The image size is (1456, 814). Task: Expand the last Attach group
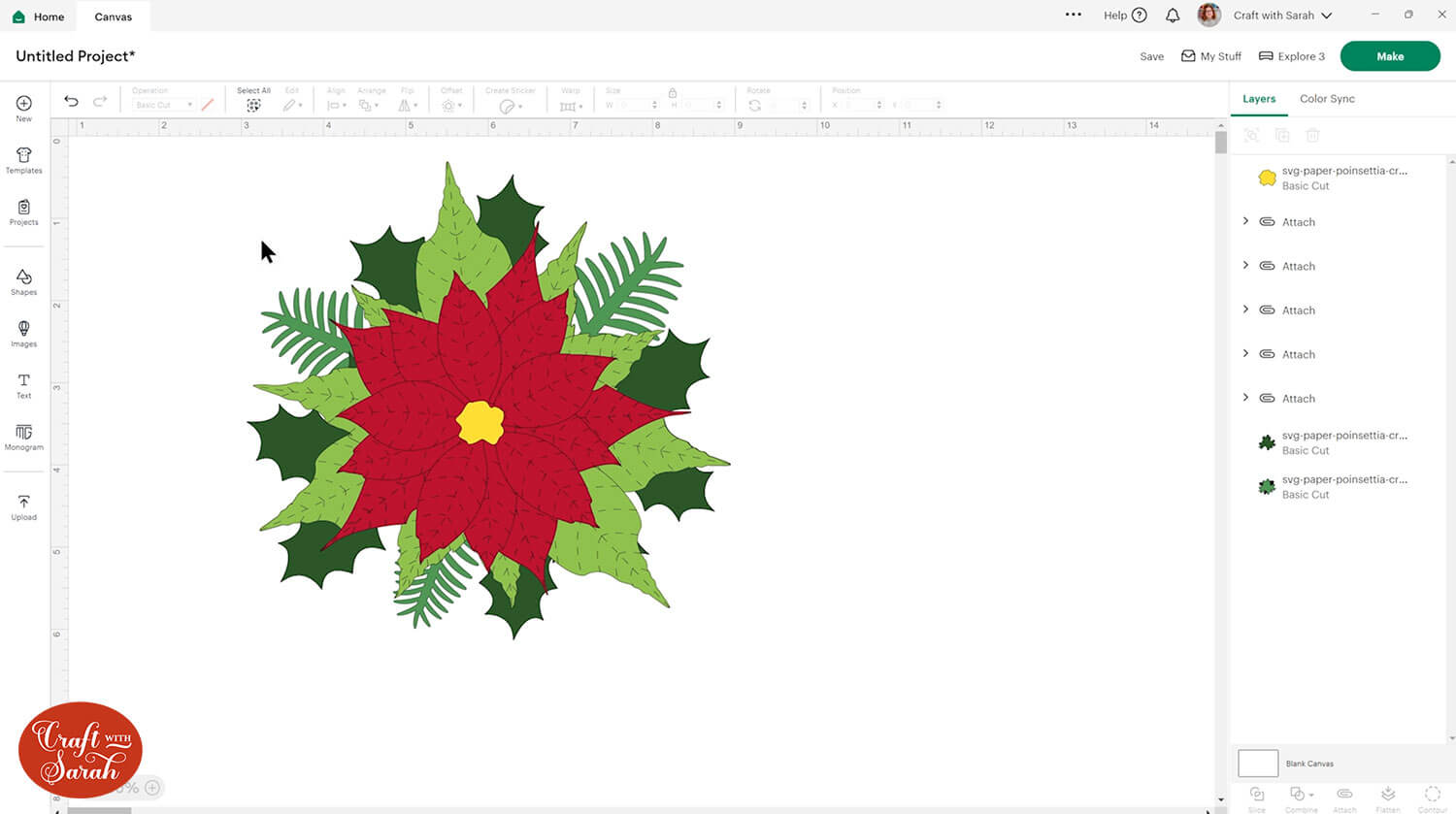tap(1246, 398)
